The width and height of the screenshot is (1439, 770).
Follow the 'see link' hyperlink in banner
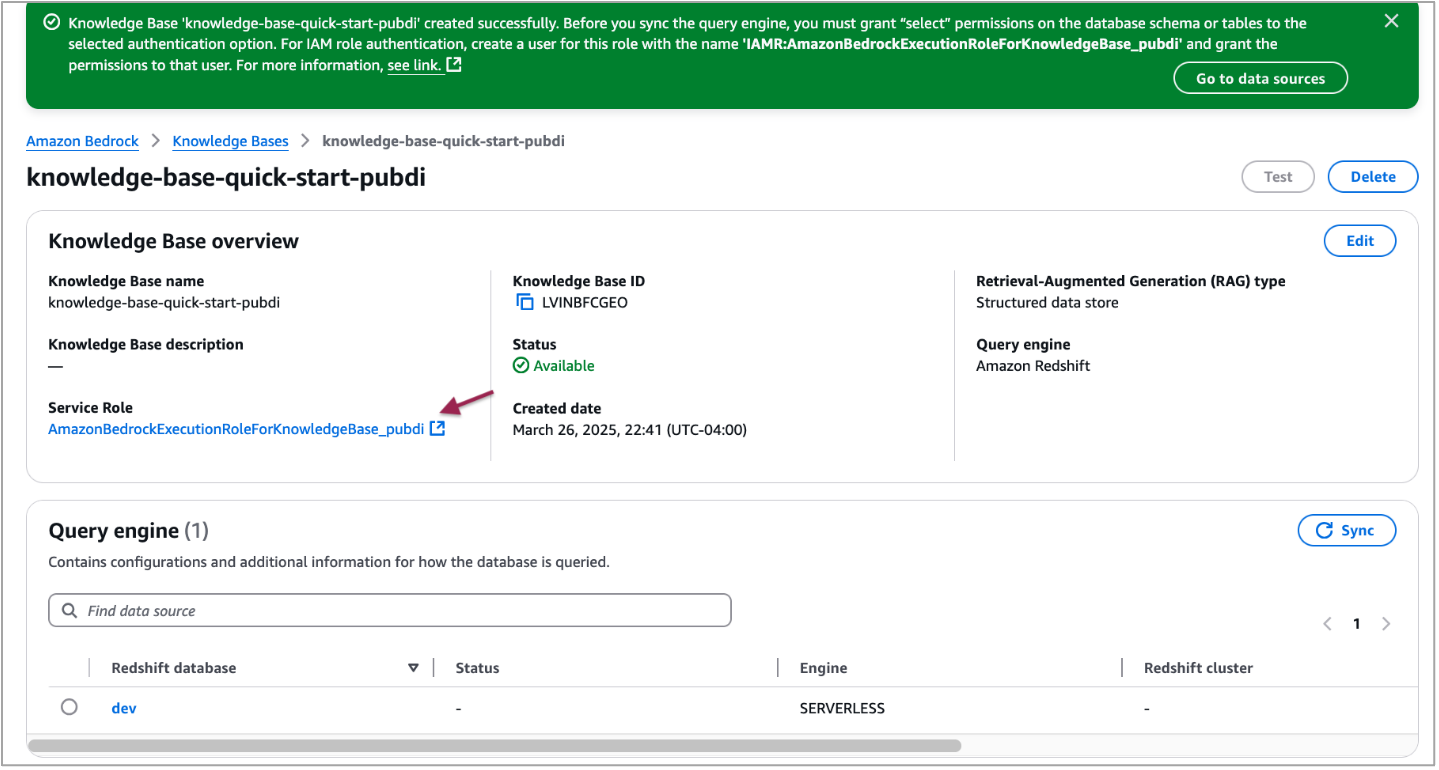(x=415, y=65)
